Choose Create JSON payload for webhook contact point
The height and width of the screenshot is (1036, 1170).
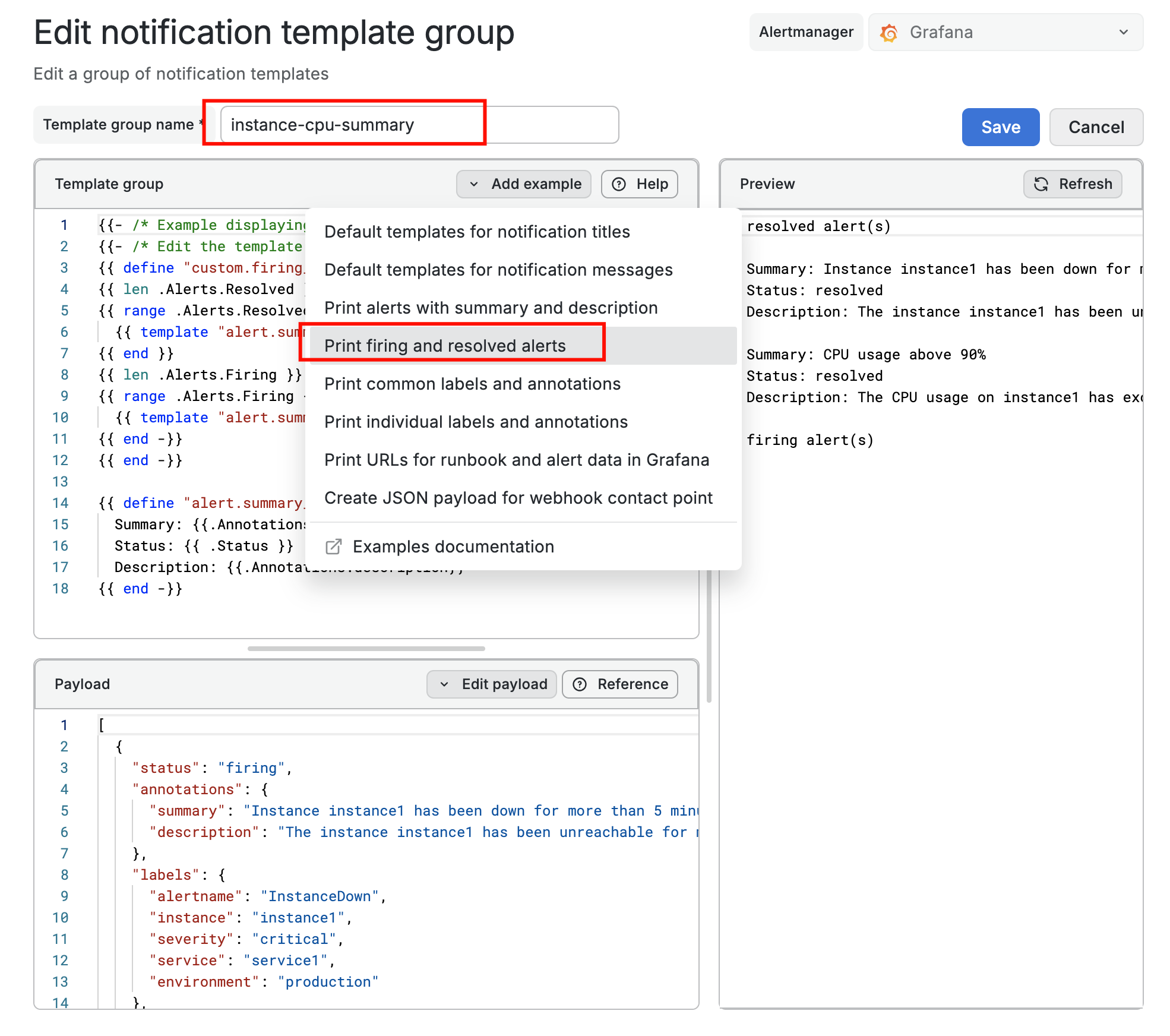point(518,498)
